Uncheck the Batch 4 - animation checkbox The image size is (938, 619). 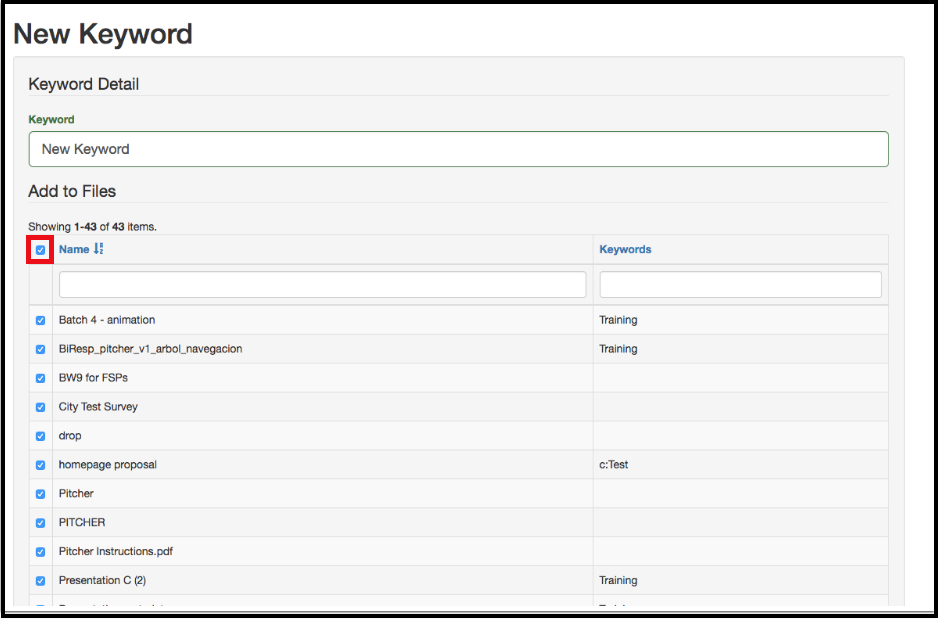pos(41,321)
